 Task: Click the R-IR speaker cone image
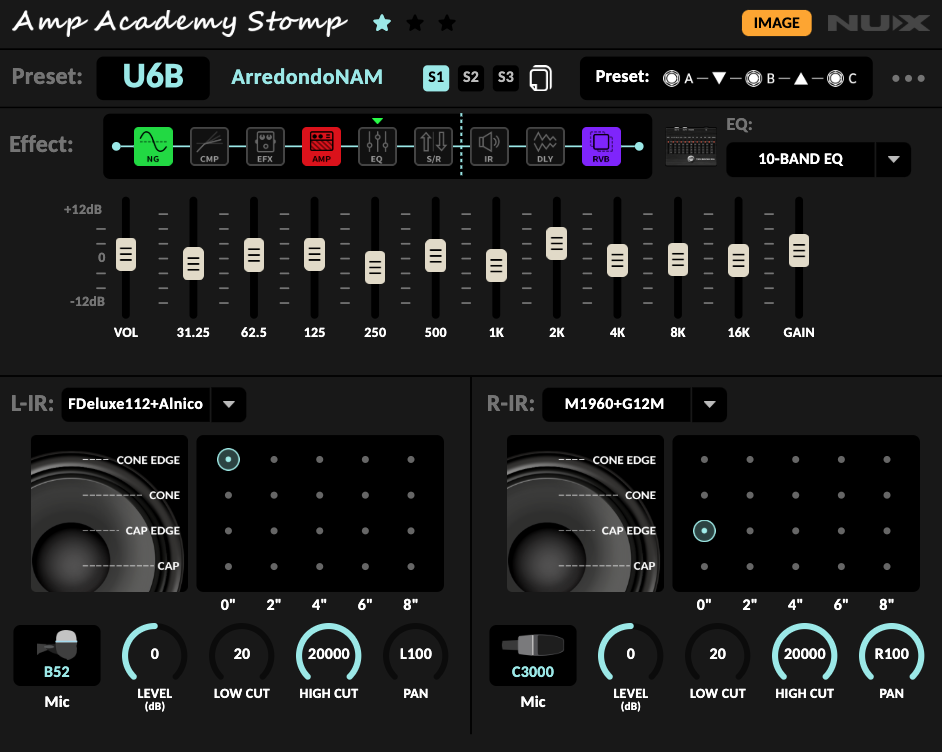pos(585,514)
